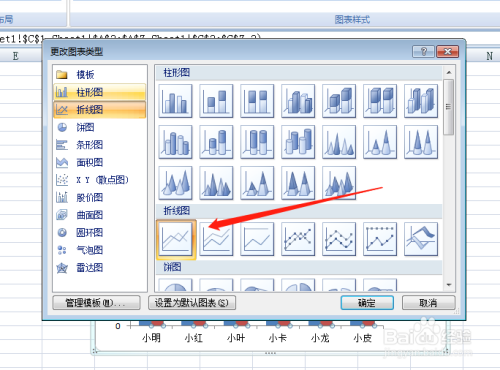
Task: Click the chart gallery scroll-up arrow
Action: tap(449, 72)
